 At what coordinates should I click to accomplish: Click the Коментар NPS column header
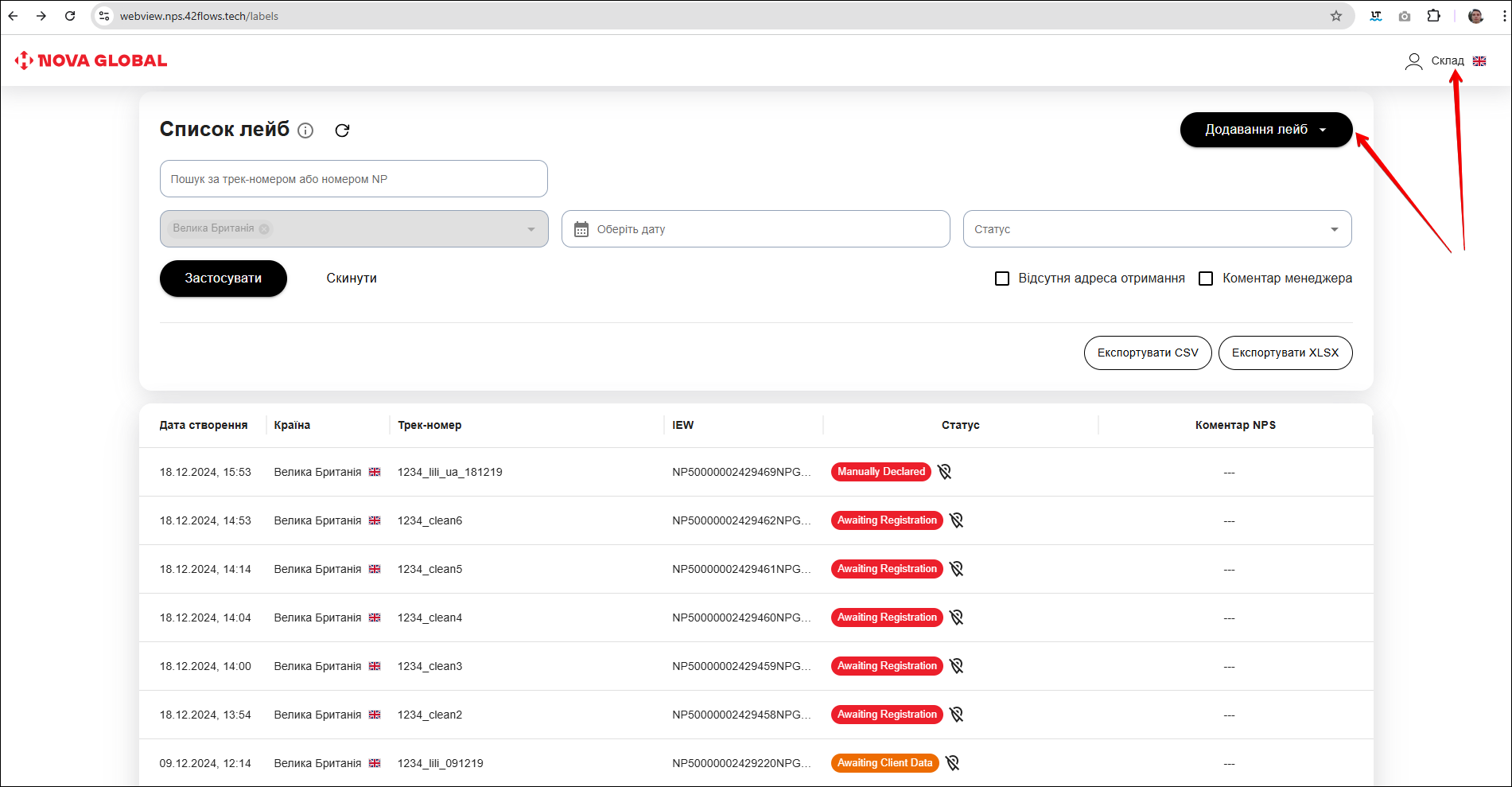pyautogui.click(x=1235, y=425)
